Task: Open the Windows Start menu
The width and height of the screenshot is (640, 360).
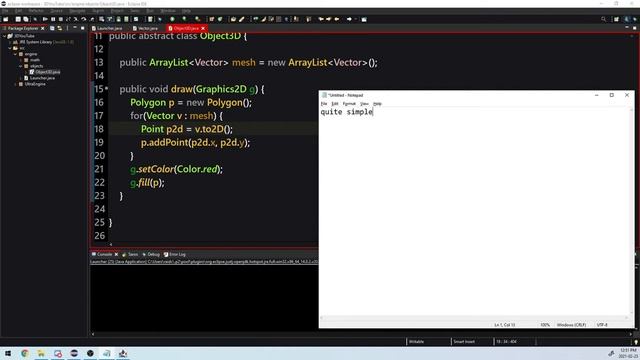Action: [x=8, y=353]
